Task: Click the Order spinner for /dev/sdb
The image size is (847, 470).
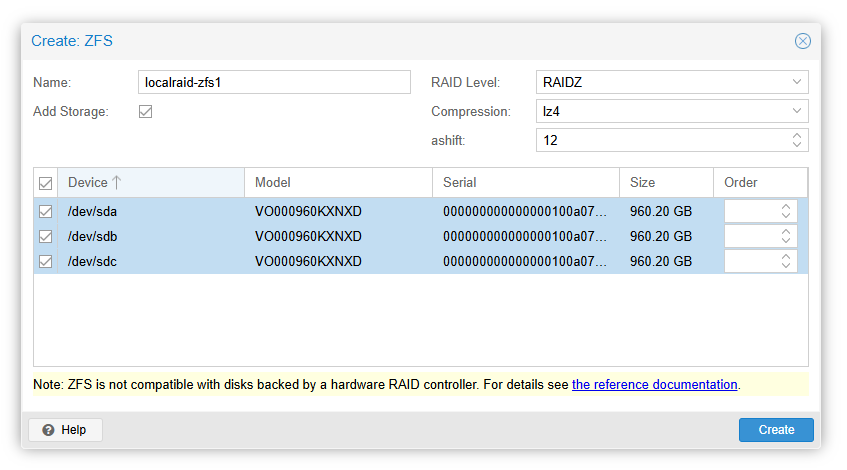Action: tap(761, 236)
